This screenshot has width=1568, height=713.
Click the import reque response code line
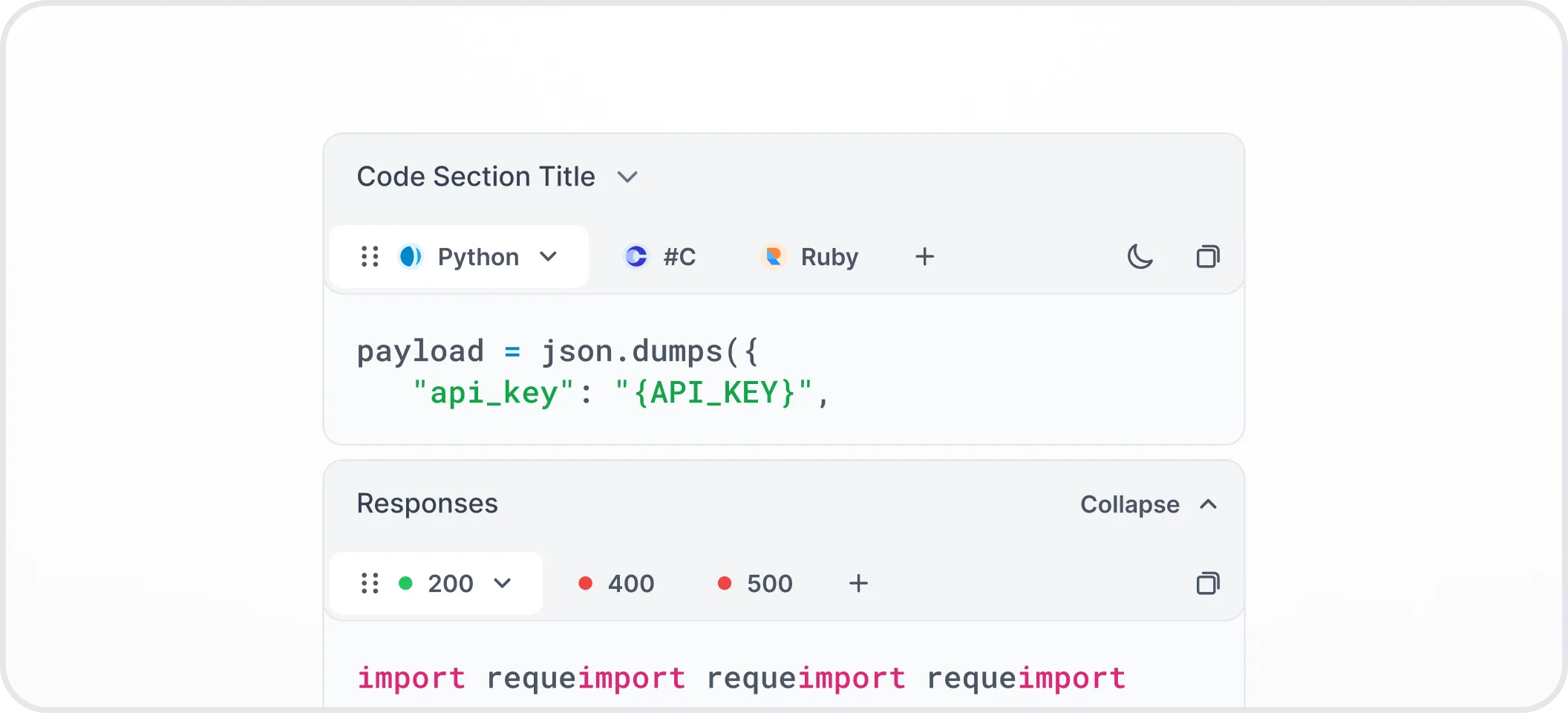pyautogui.click(x=741, y=678)
